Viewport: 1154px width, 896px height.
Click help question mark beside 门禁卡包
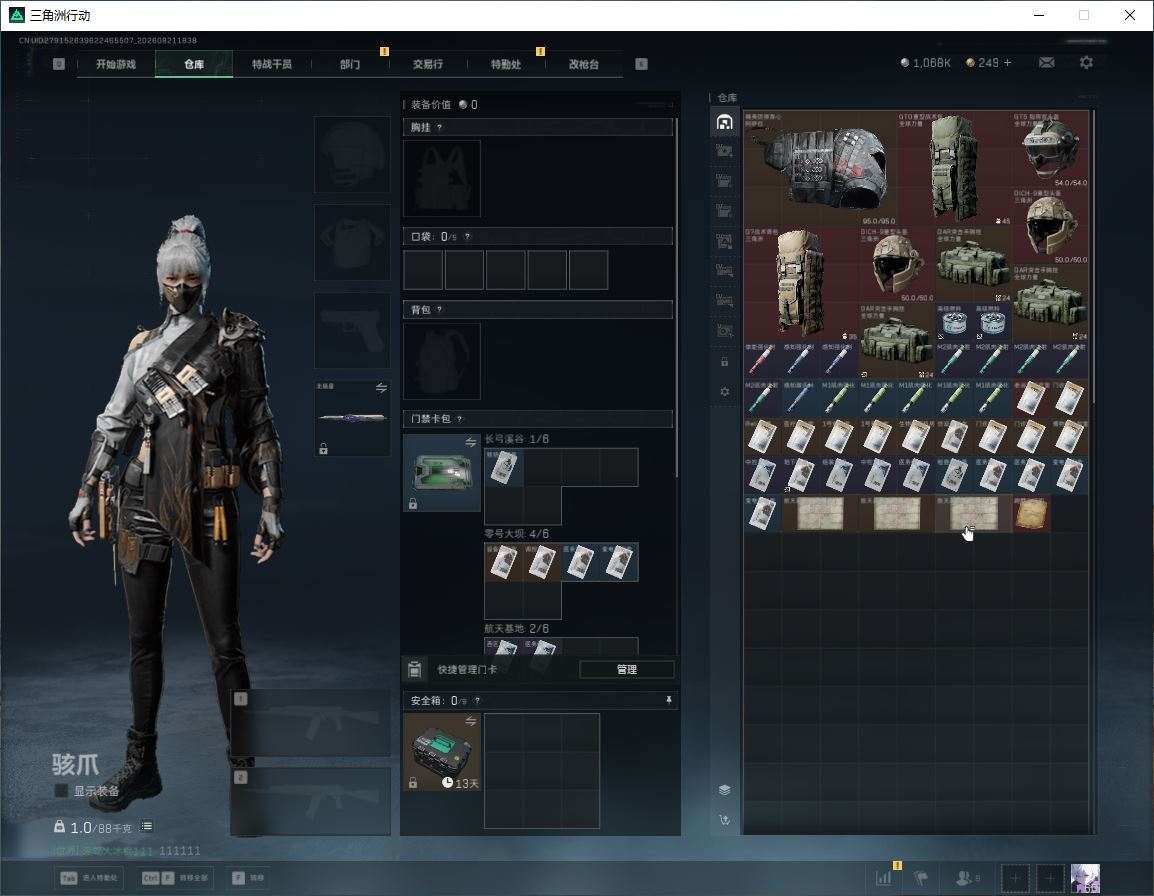[460, 419]
